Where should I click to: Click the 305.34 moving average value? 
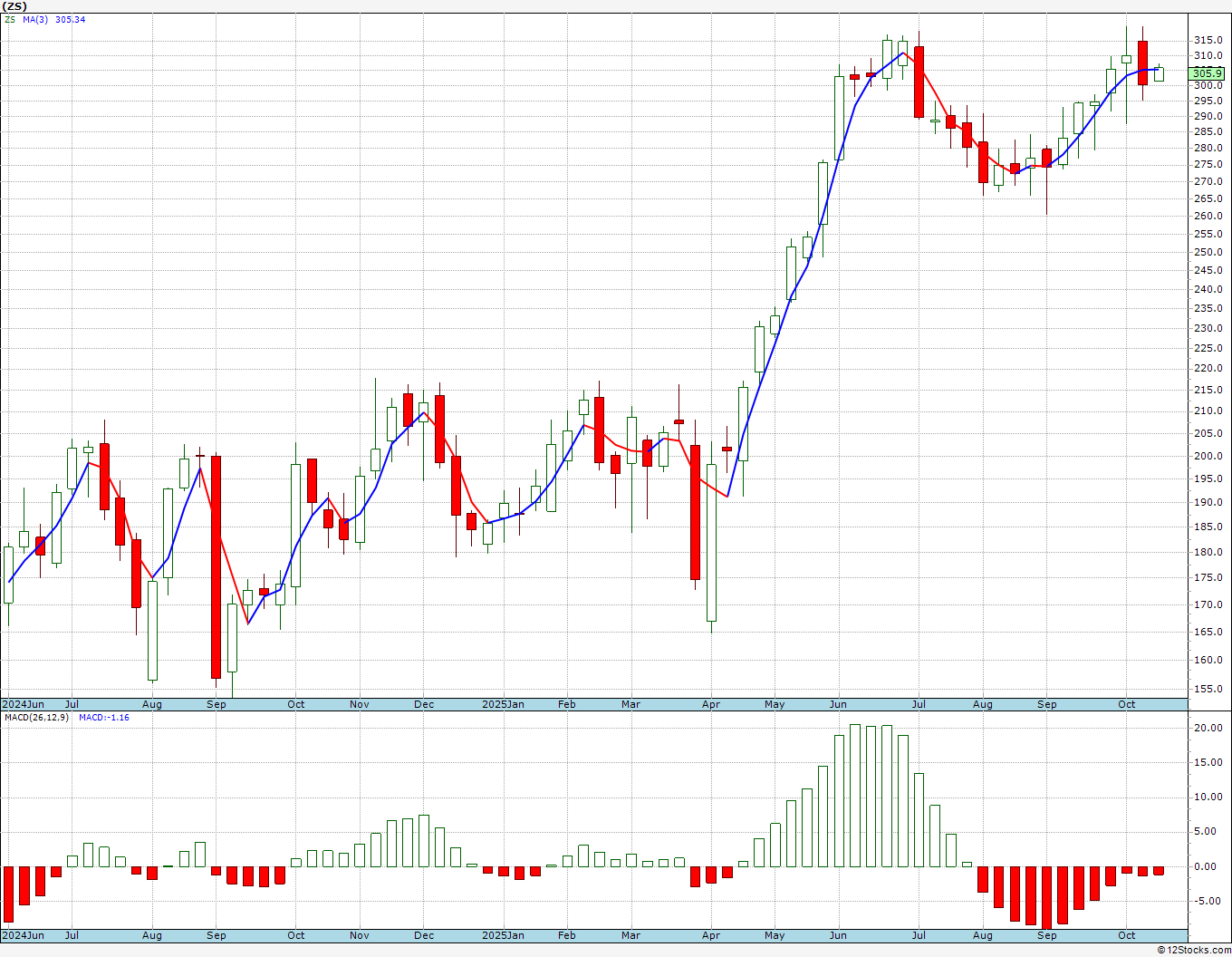pos(70,19)
